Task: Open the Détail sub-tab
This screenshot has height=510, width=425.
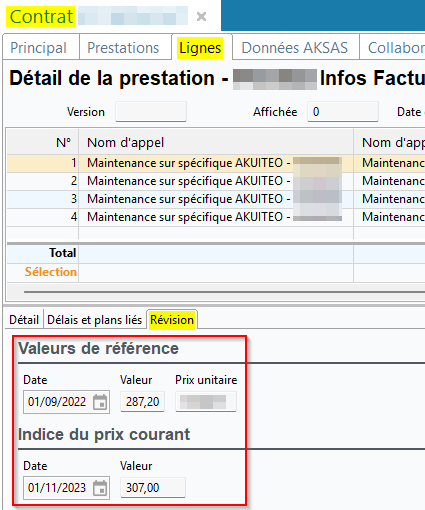Action: click(x=24, y=320)
